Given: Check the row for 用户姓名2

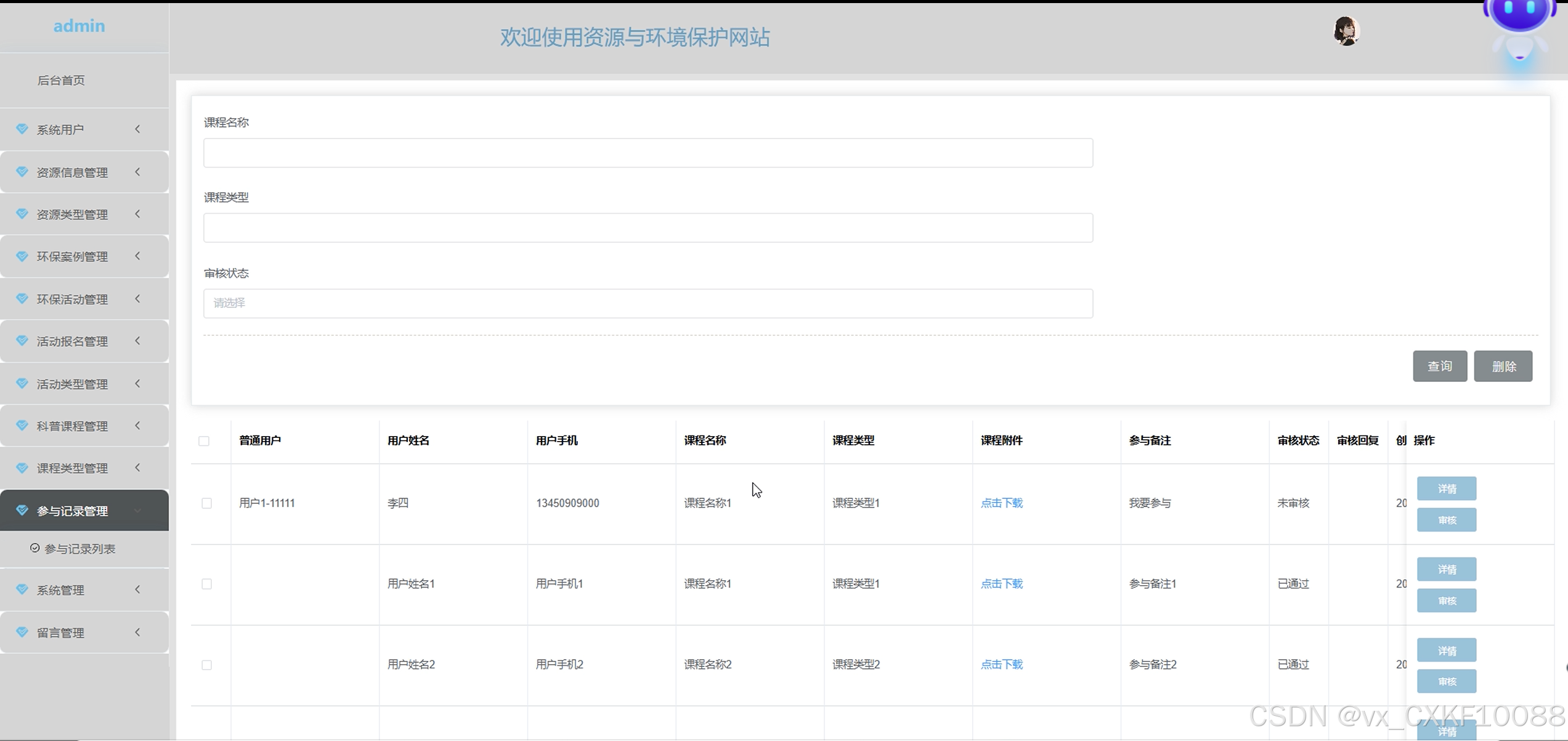Looking at the screenshot, I should click(x=207, y=665).
